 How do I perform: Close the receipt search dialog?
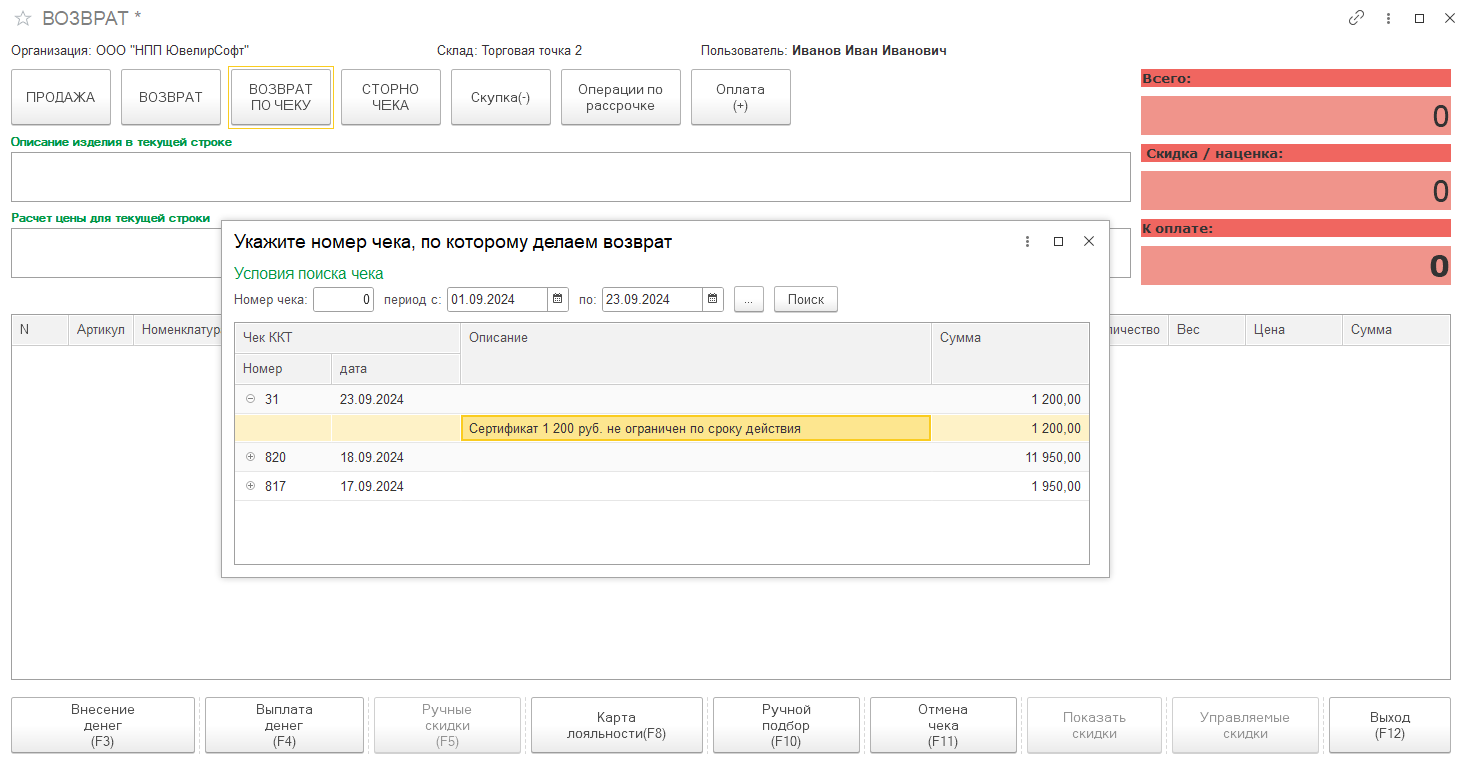tap(1089, 241)
